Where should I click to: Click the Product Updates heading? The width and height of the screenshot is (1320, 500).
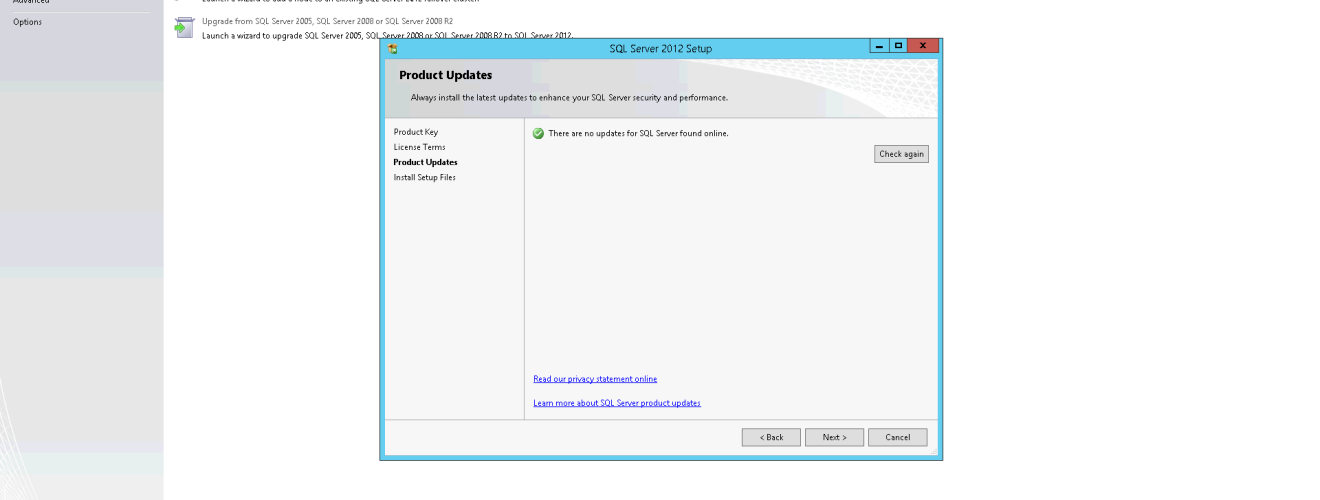[445, 75]
